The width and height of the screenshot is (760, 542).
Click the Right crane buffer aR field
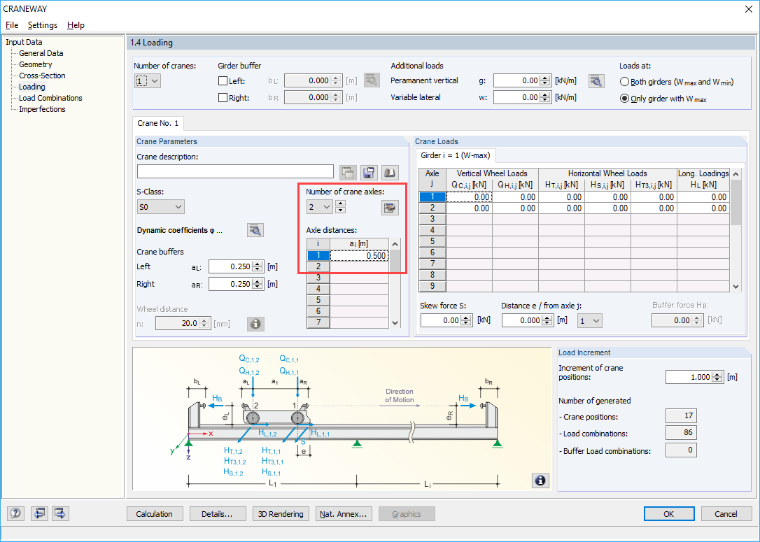click(x=231, y=284)
